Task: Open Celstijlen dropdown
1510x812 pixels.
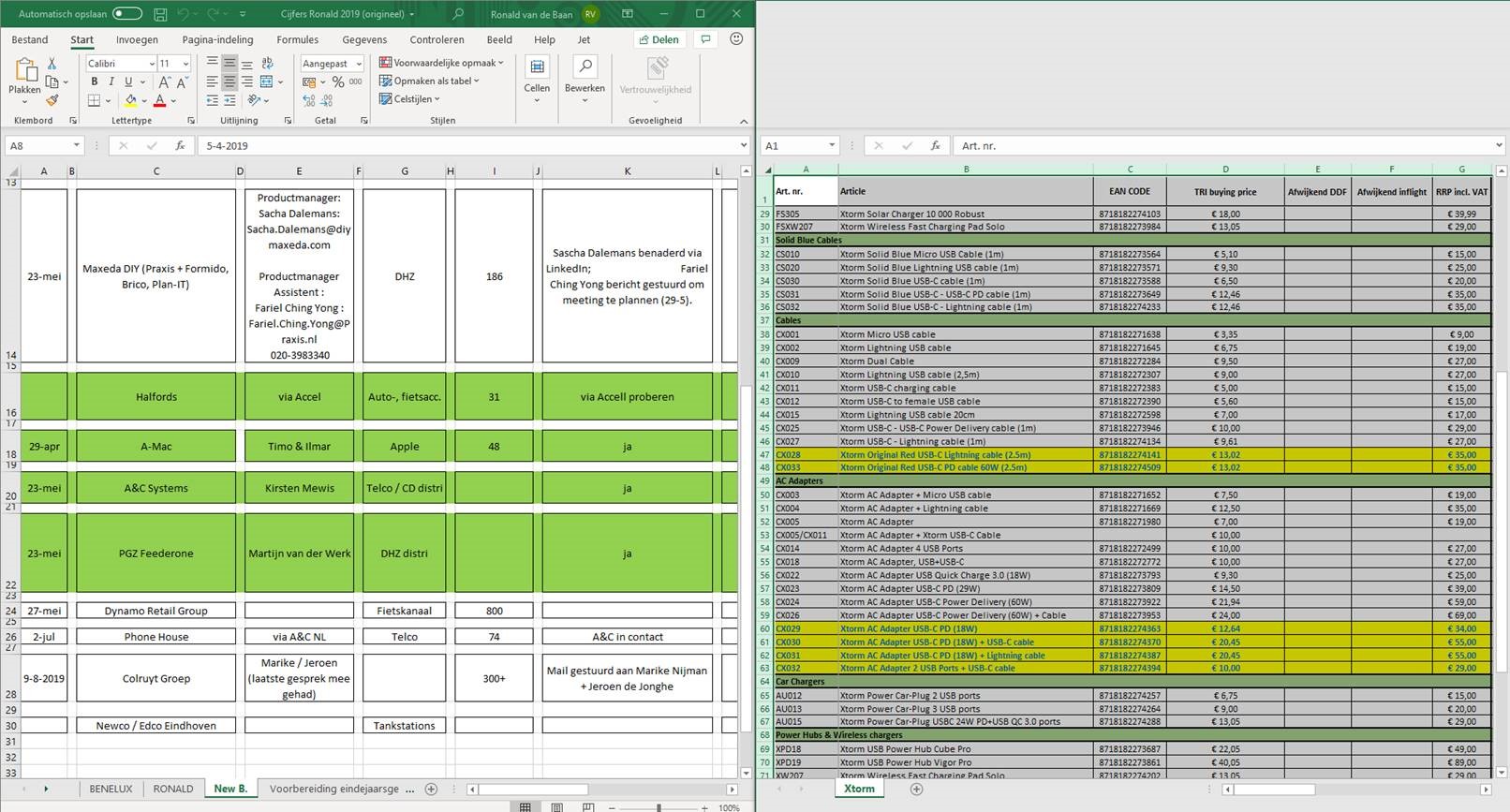Action: point(409,98)
